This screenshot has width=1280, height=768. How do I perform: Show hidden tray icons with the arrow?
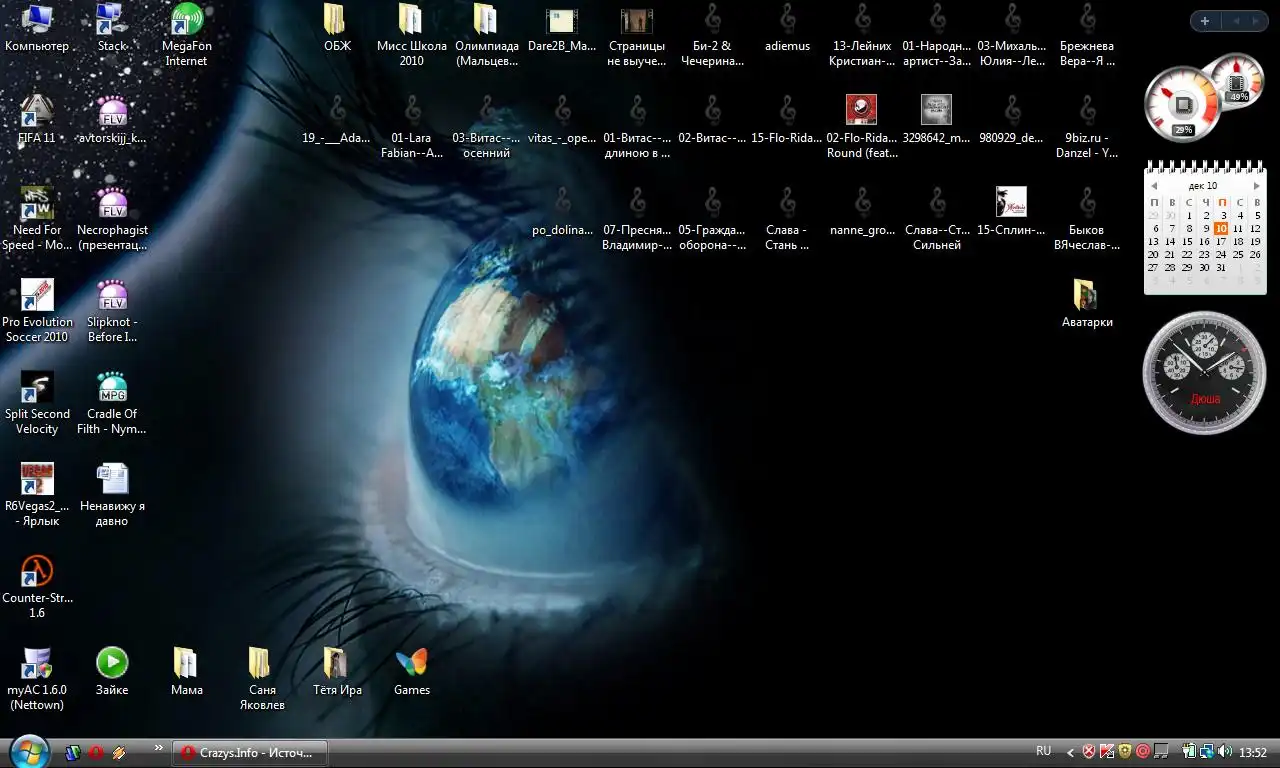(x=1070, y=752)
